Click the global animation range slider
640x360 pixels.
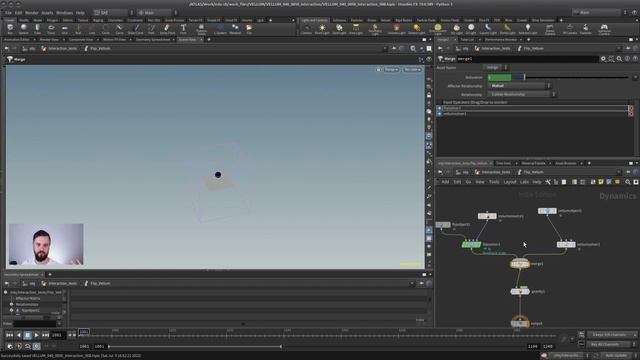tap(195, 347)
